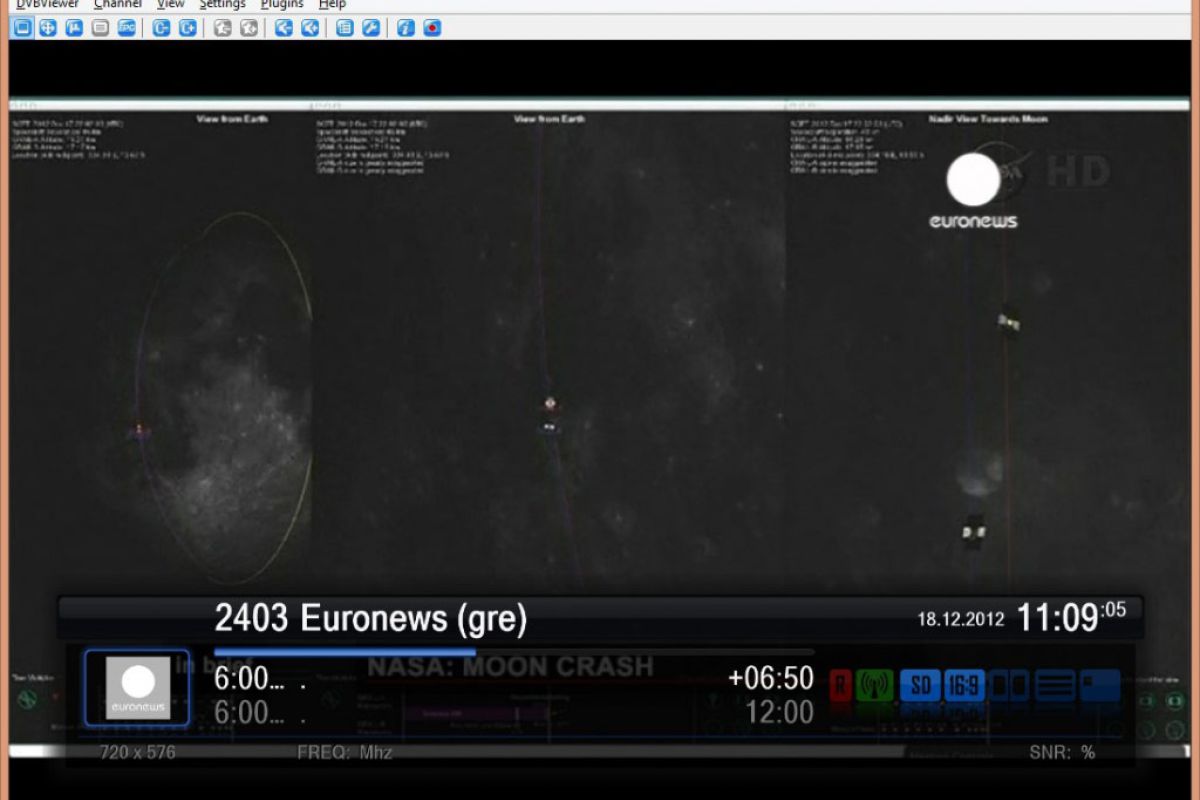Screen dimensions: 1200x800
Task: Go to next favourite via star-plus icon
Action: [249, 28]
